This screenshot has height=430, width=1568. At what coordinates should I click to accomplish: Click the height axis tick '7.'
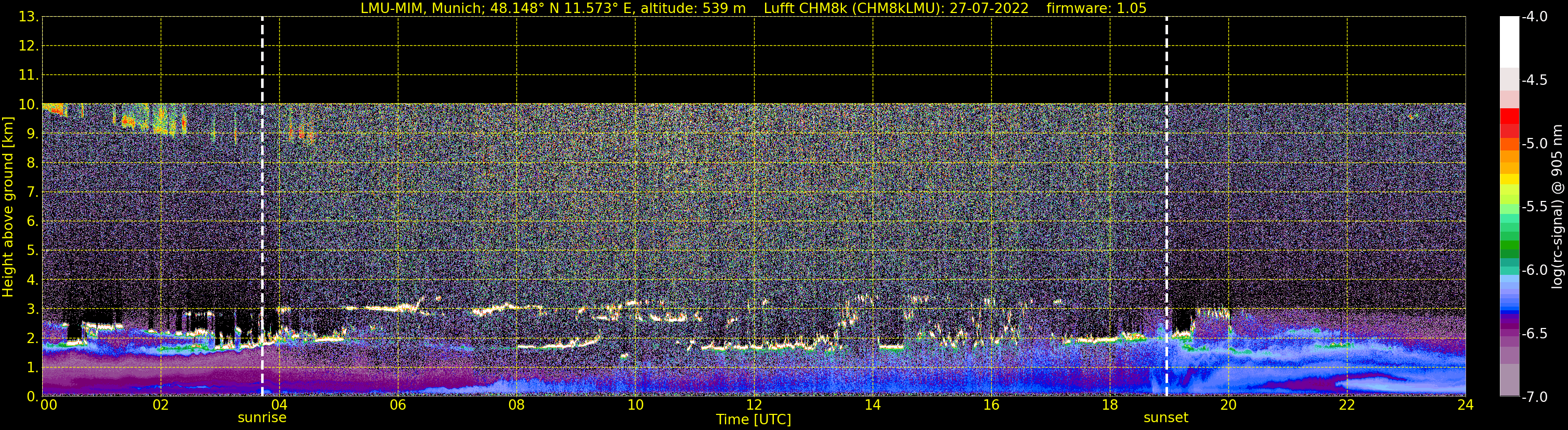point(33,193)
